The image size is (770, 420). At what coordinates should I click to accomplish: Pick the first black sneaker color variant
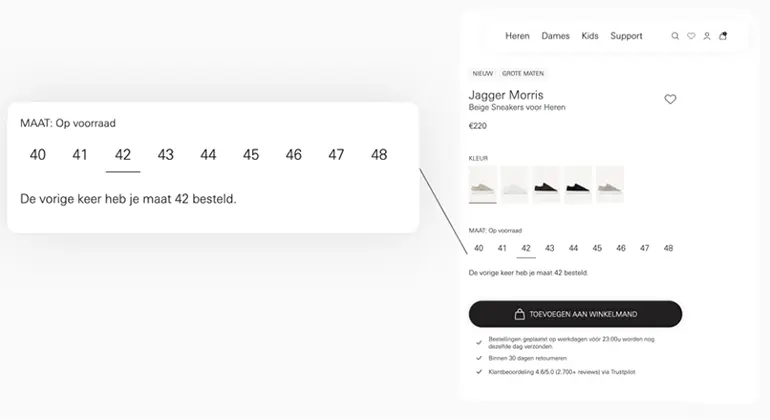[x=546, y=185]
